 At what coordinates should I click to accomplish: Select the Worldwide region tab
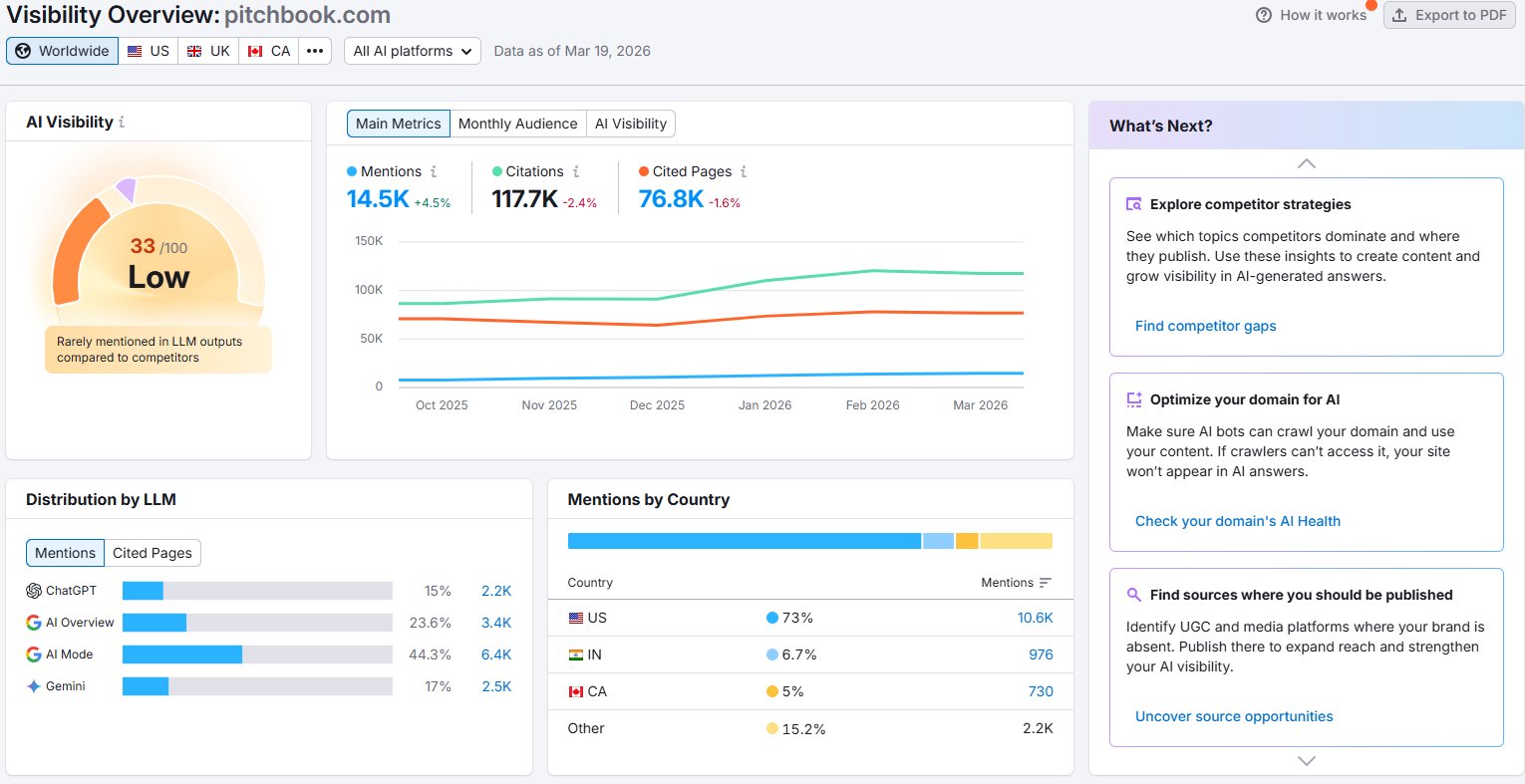pyautogui.click(x=63, y=51)
